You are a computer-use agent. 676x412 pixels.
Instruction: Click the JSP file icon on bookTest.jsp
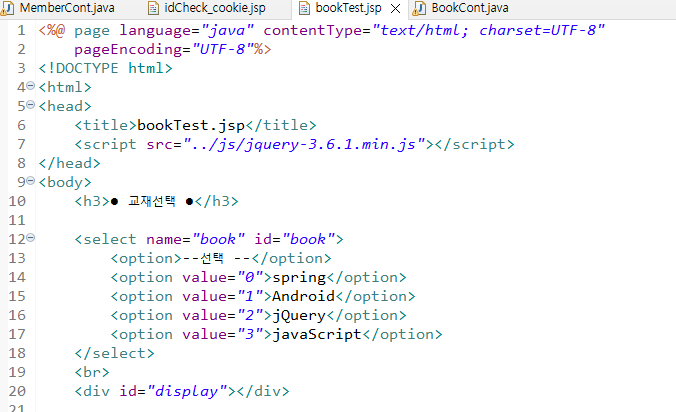click(304, 8)
